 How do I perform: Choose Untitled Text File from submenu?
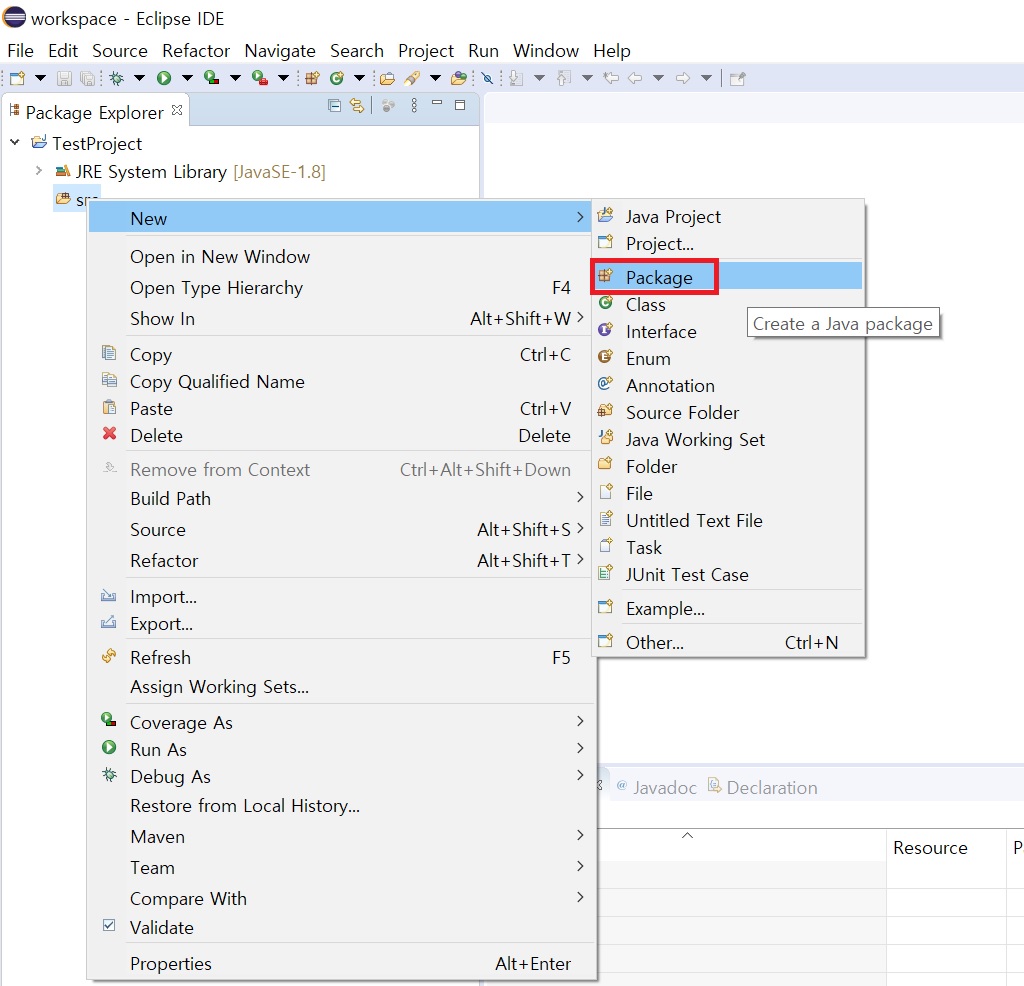(728, 520)
